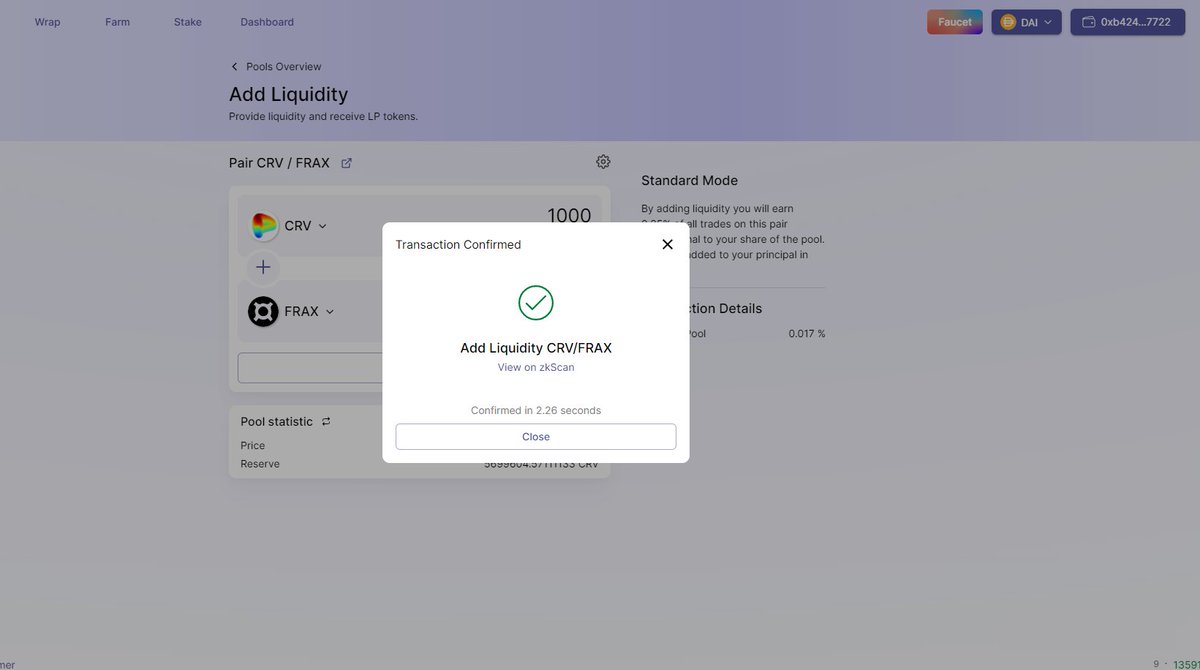
Task: Click the wallet icon in the address button
Action: tap(1088, 22)
